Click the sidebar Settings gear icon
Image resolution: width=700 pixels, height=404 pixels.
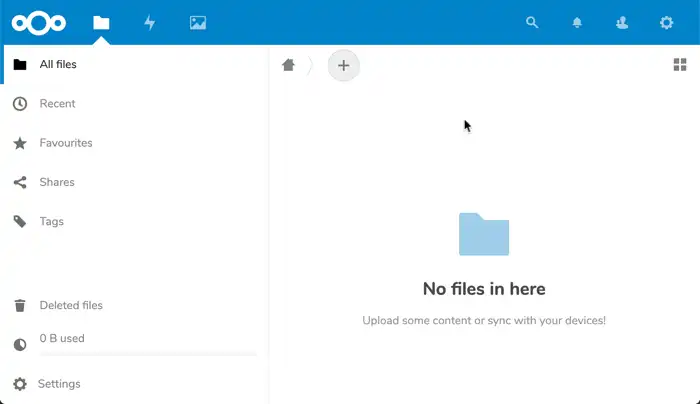[x=20, y=384]
